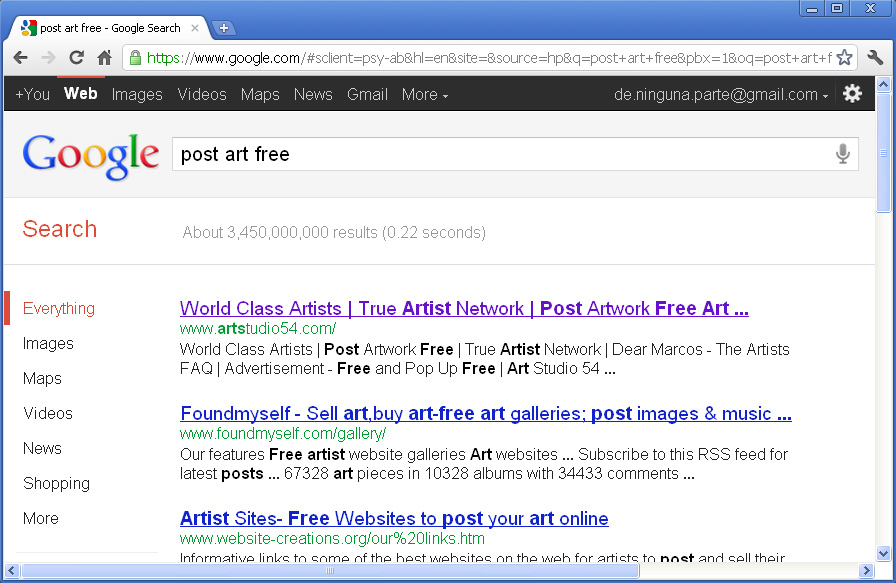Reload the page with the refresh icon
The height and width of the screenshot is (583, 896).
77,58
